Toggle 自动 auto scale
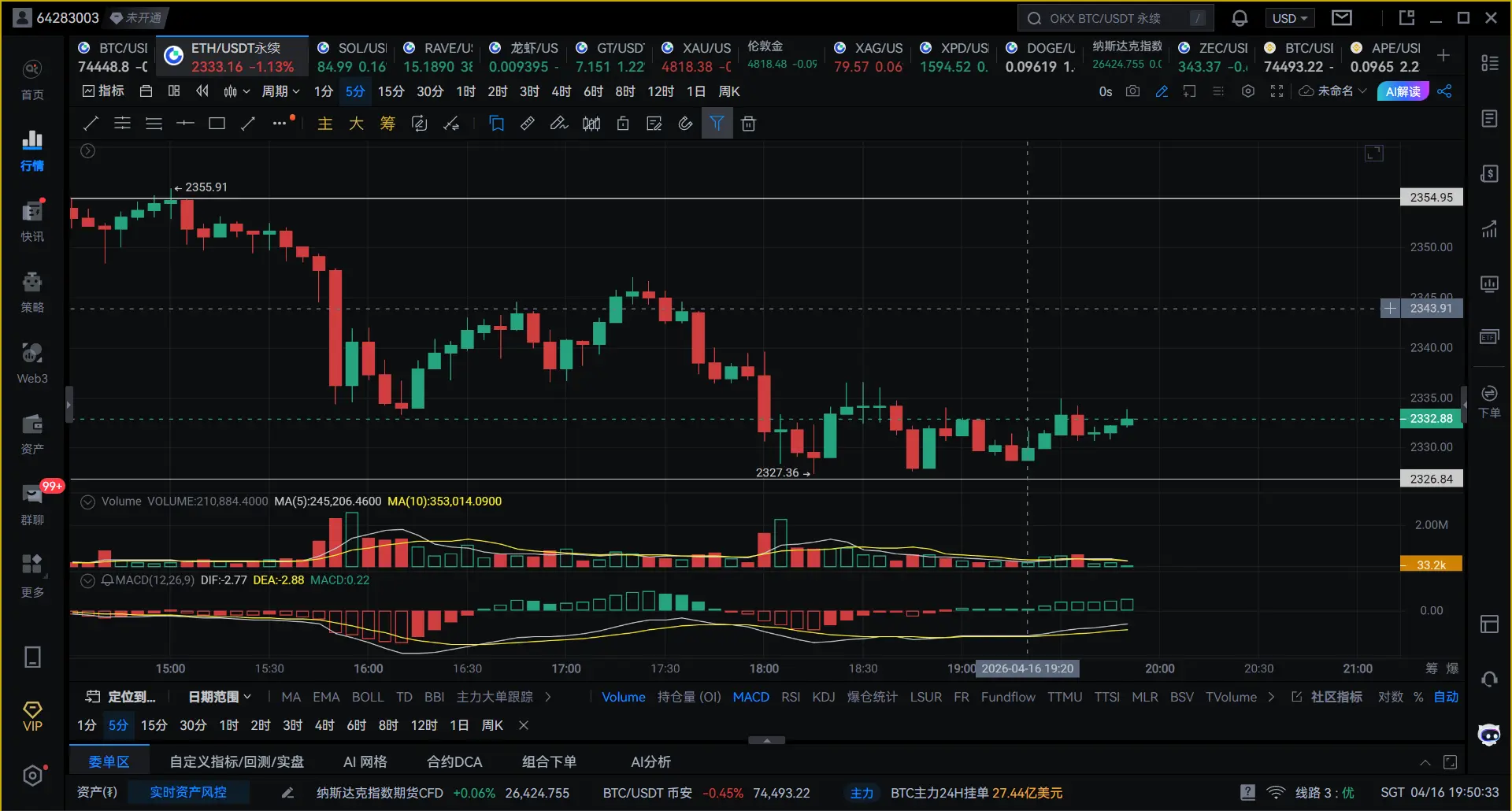 point(1446,697)
